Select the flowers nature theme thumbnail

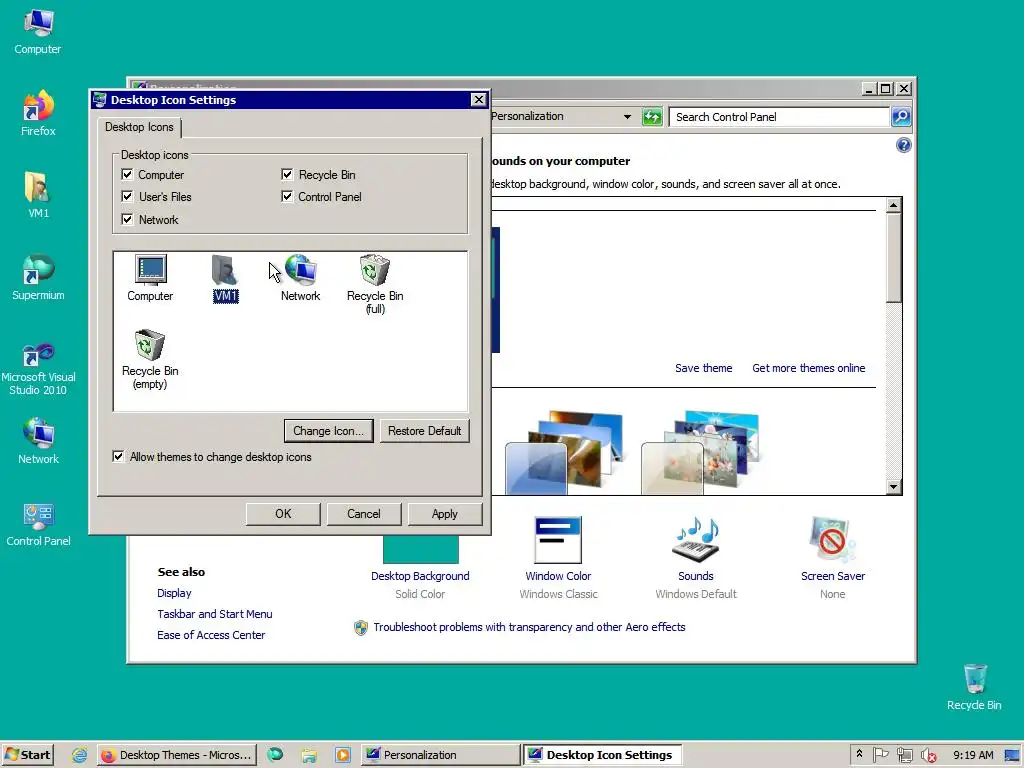pos(701,451)
